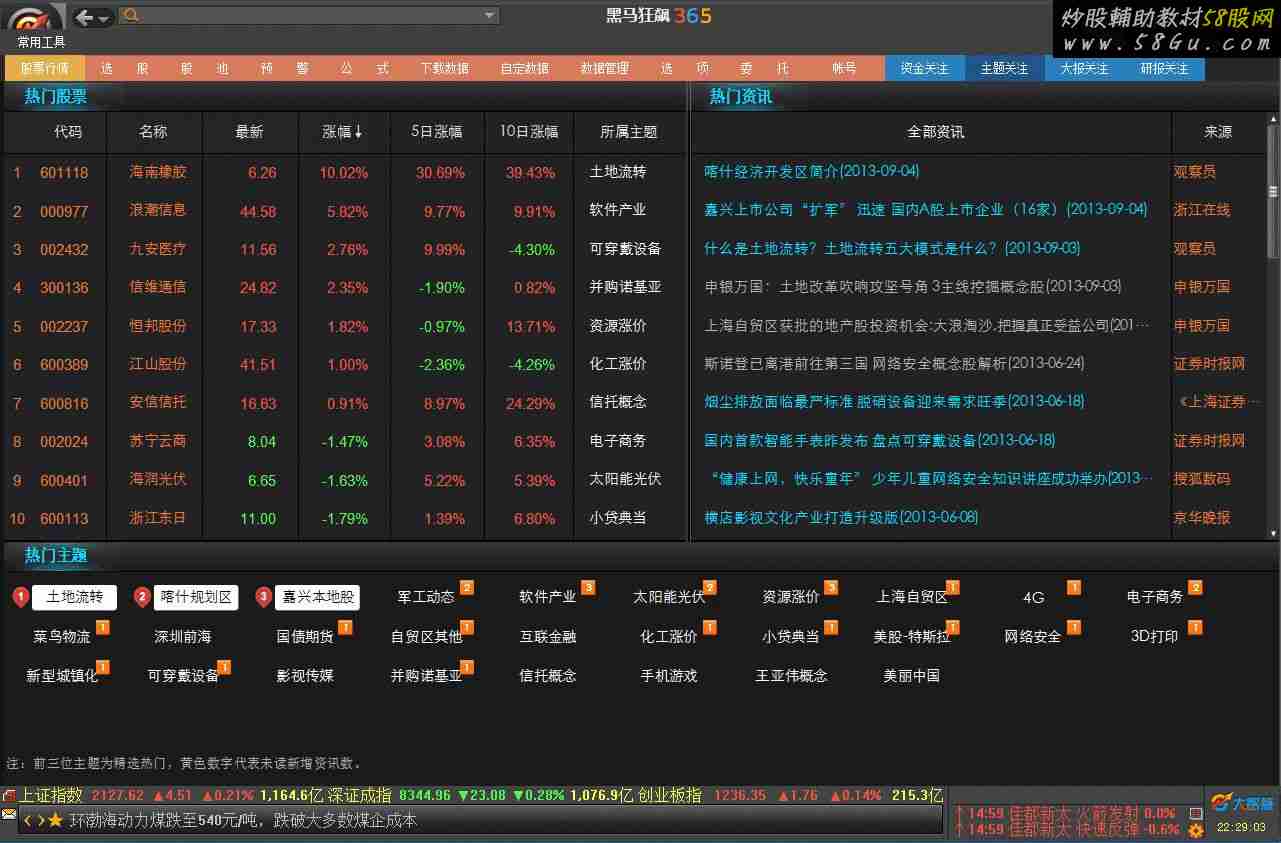Switch to the 研报关注 tab
Viewport: 1281px width, 843px height.
(1164, 68)
